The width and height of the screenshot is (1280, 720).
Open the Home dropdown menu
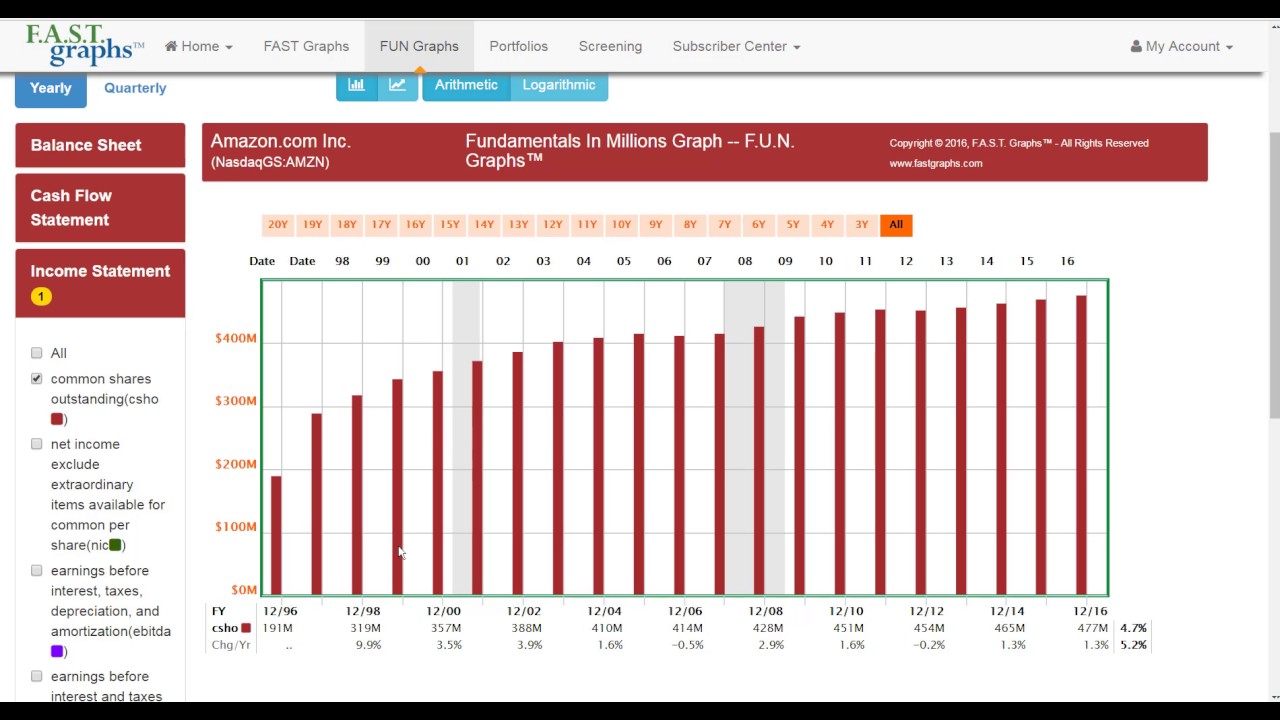tap(199, 46)
